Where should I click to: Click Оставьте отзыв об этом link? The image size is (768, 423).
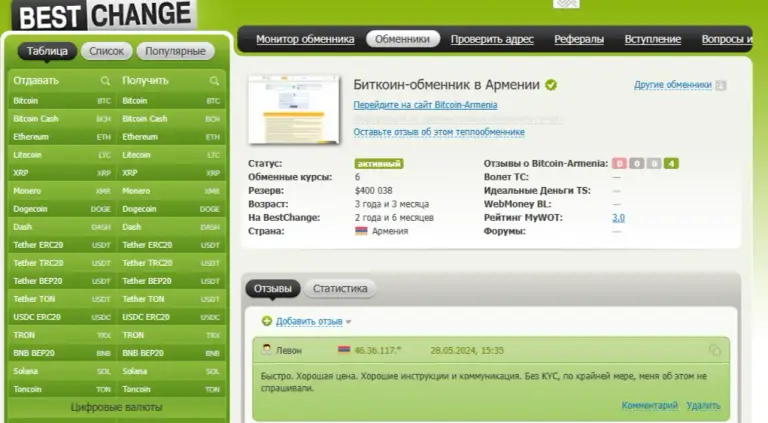pos(439,132)
